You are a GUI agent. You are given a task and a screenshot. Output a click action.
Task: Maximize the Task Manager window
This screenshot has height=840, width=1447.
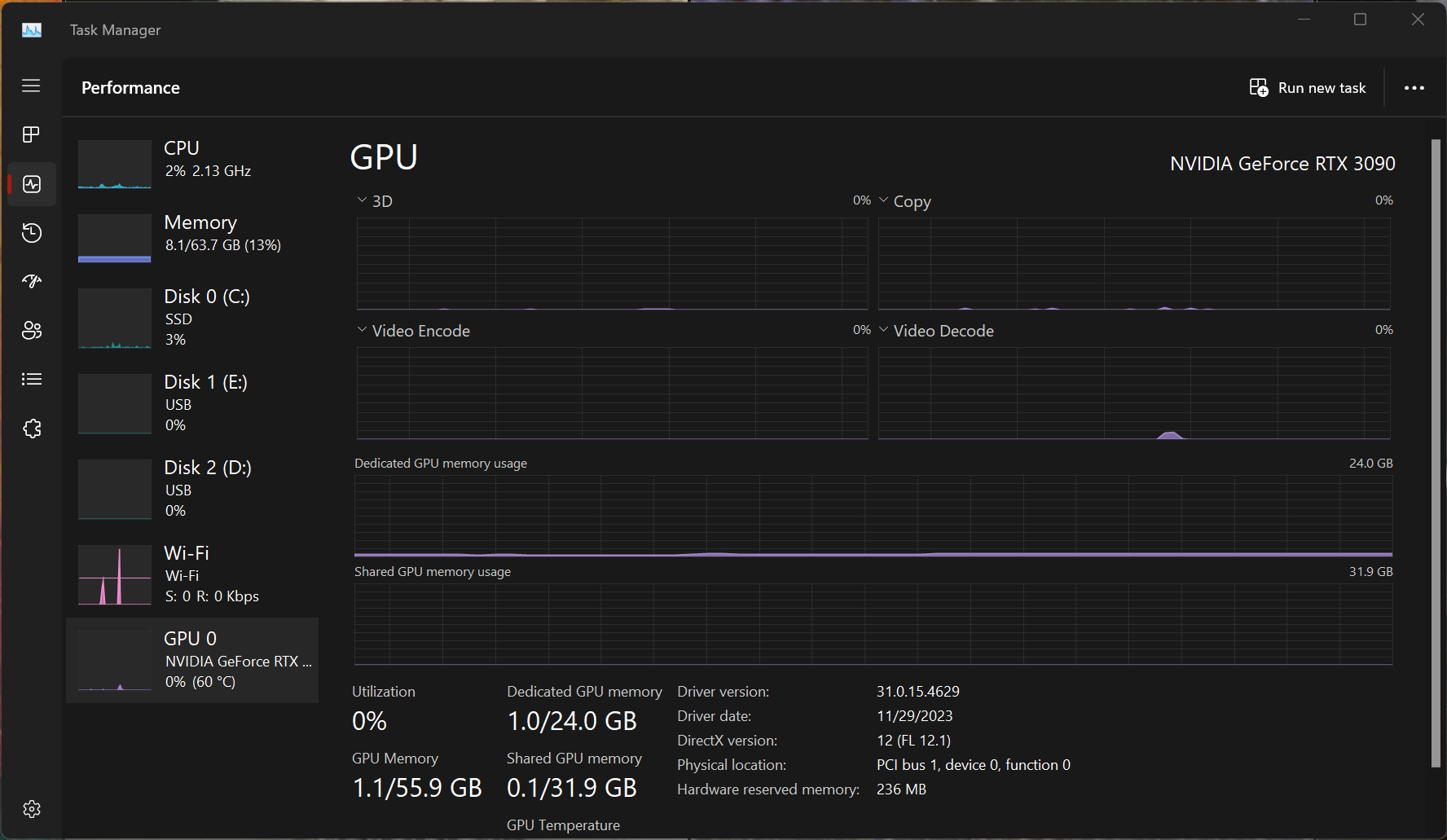click(x=1360, y=20)
